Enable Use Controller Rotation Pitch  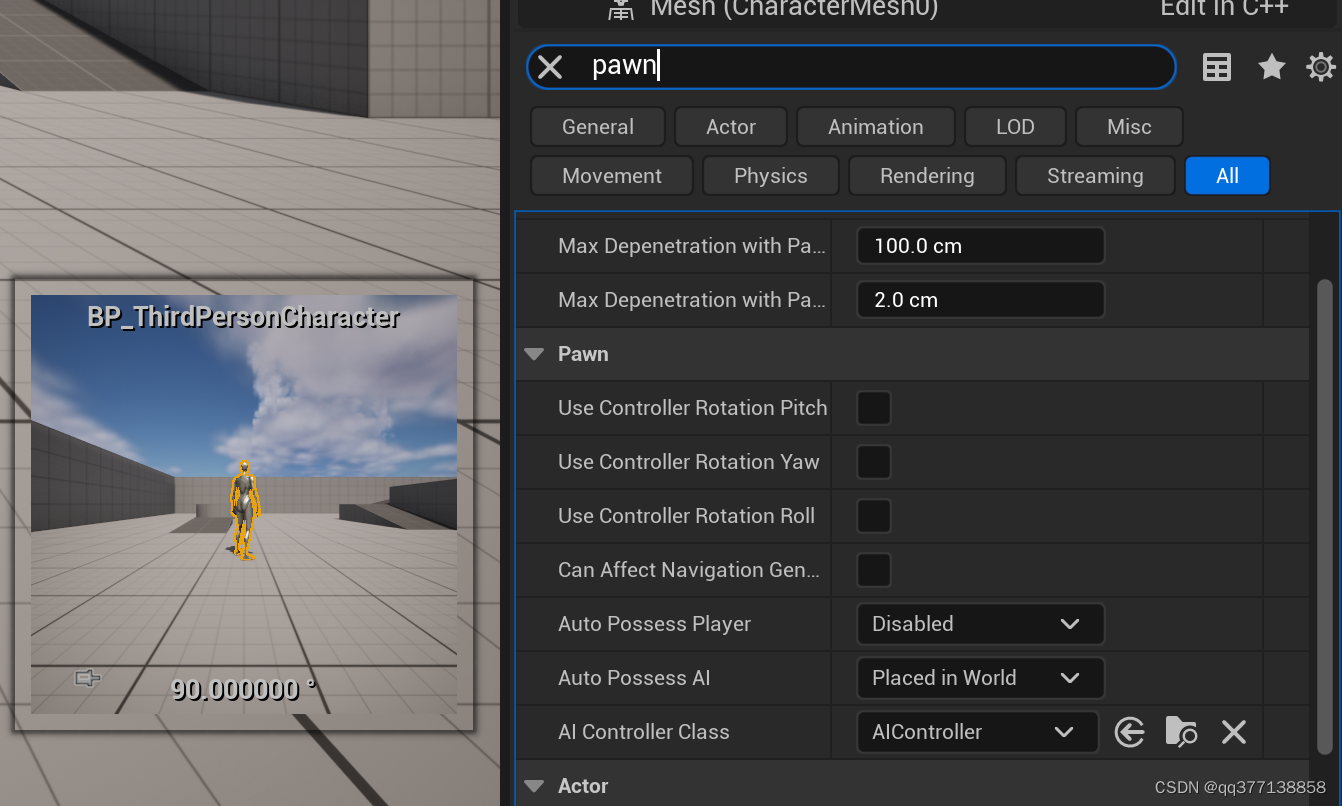tap(872, 408)
